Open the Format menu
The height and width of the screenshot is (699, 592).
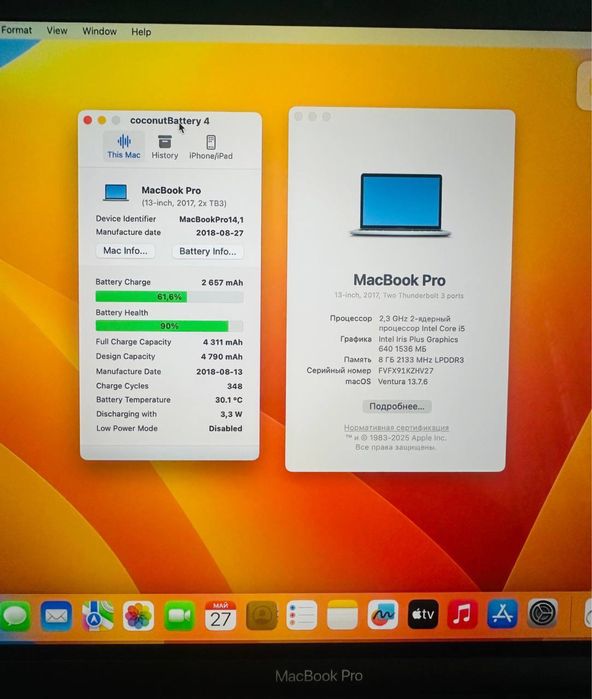[x=16, y=30]
